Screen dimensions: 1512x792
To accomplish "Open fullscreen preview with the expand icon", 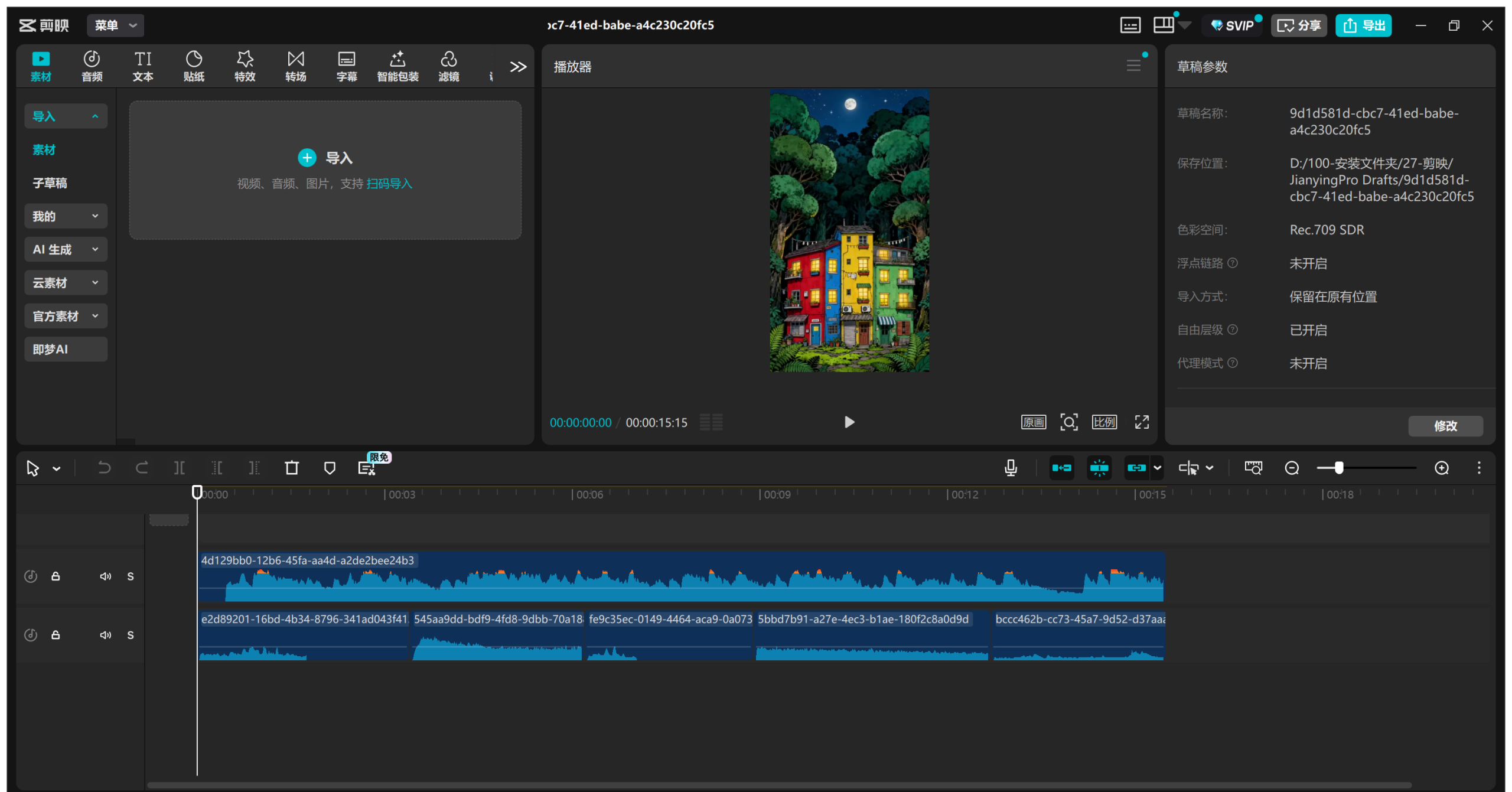I will click(1142, 422).
